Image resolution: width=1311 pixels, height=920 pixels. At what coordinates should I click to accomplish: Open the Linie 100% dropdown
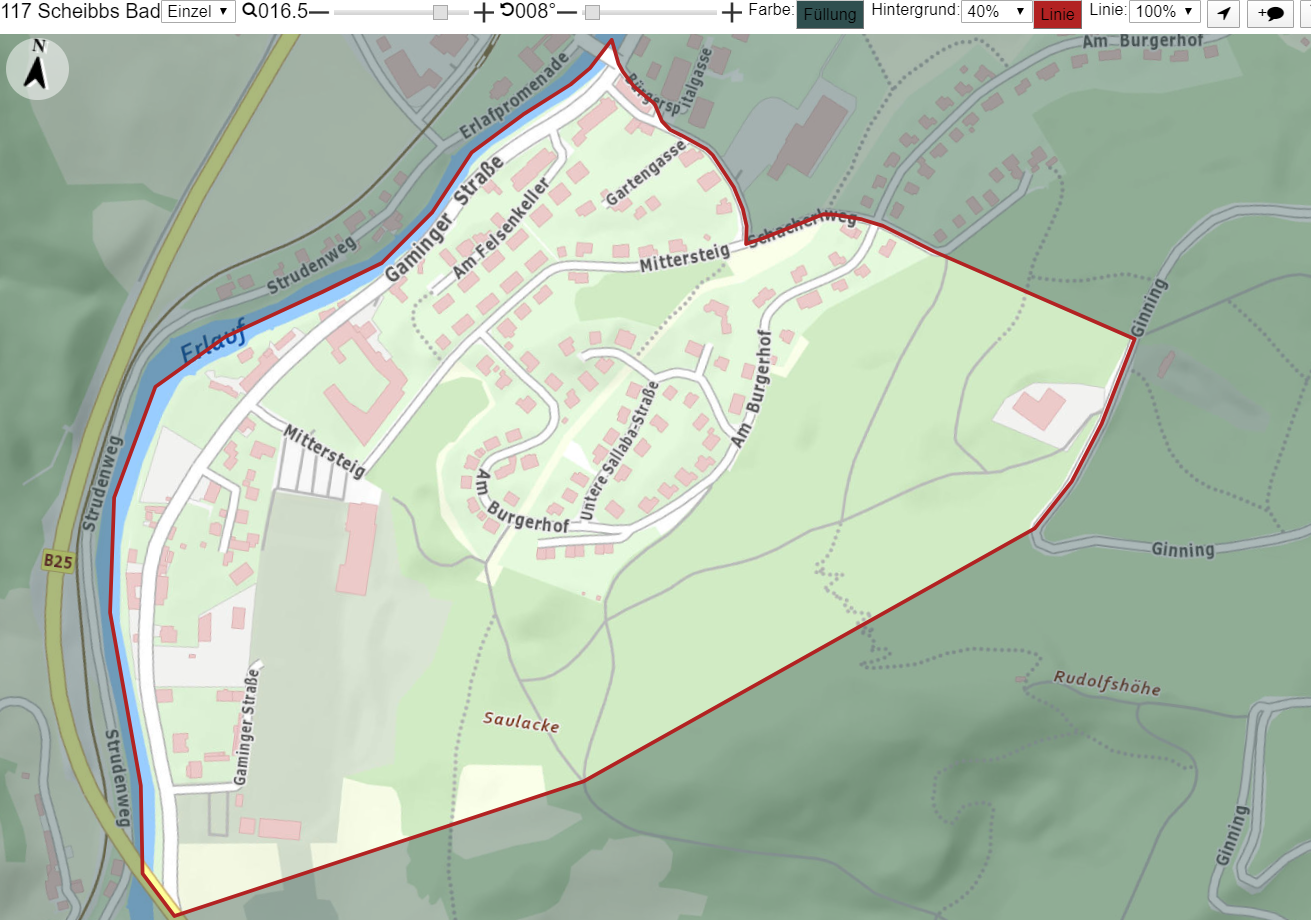pyautogui.click(x=1165, y=12)
